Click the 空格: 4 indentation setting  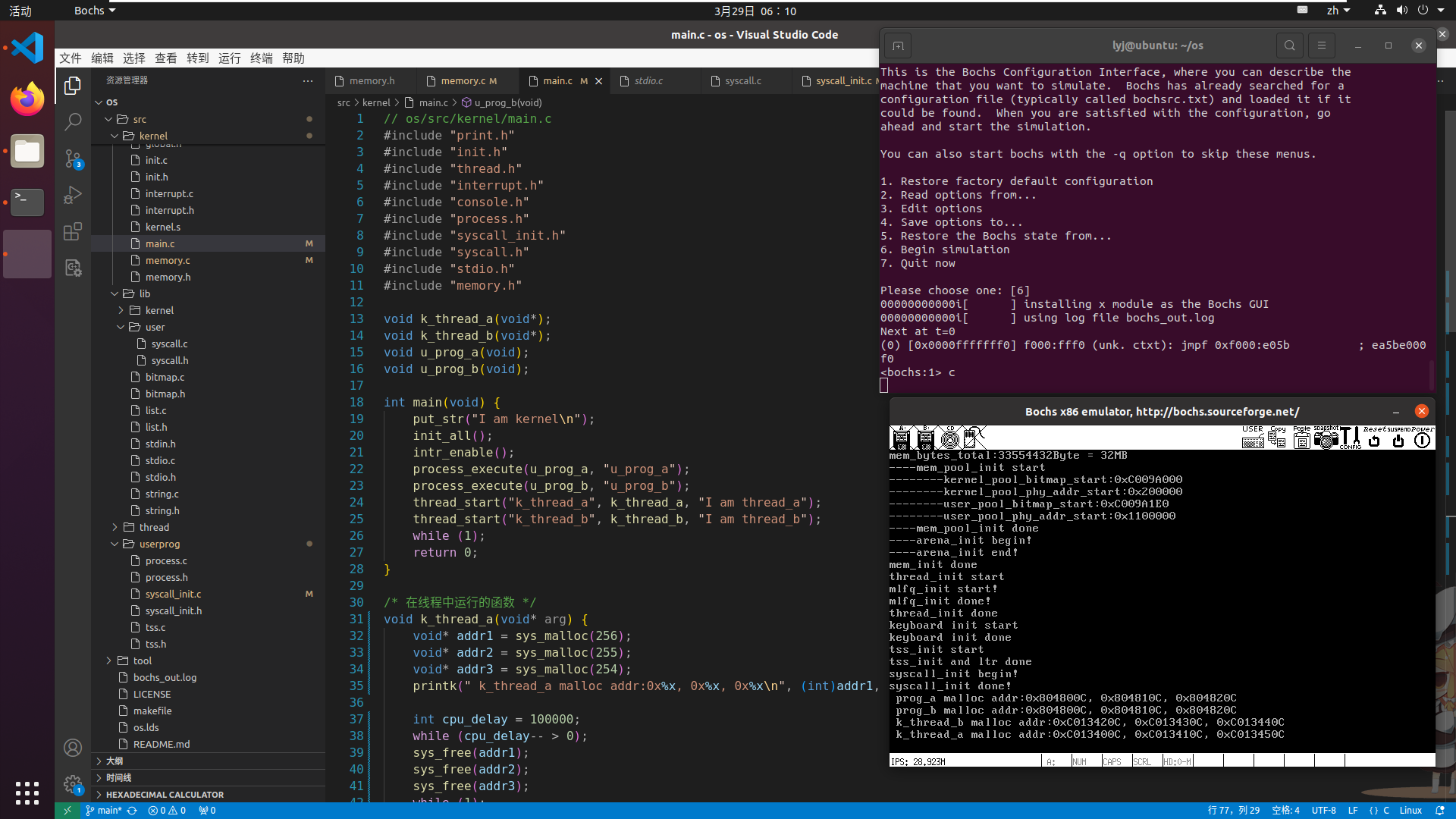point(1285,811)
